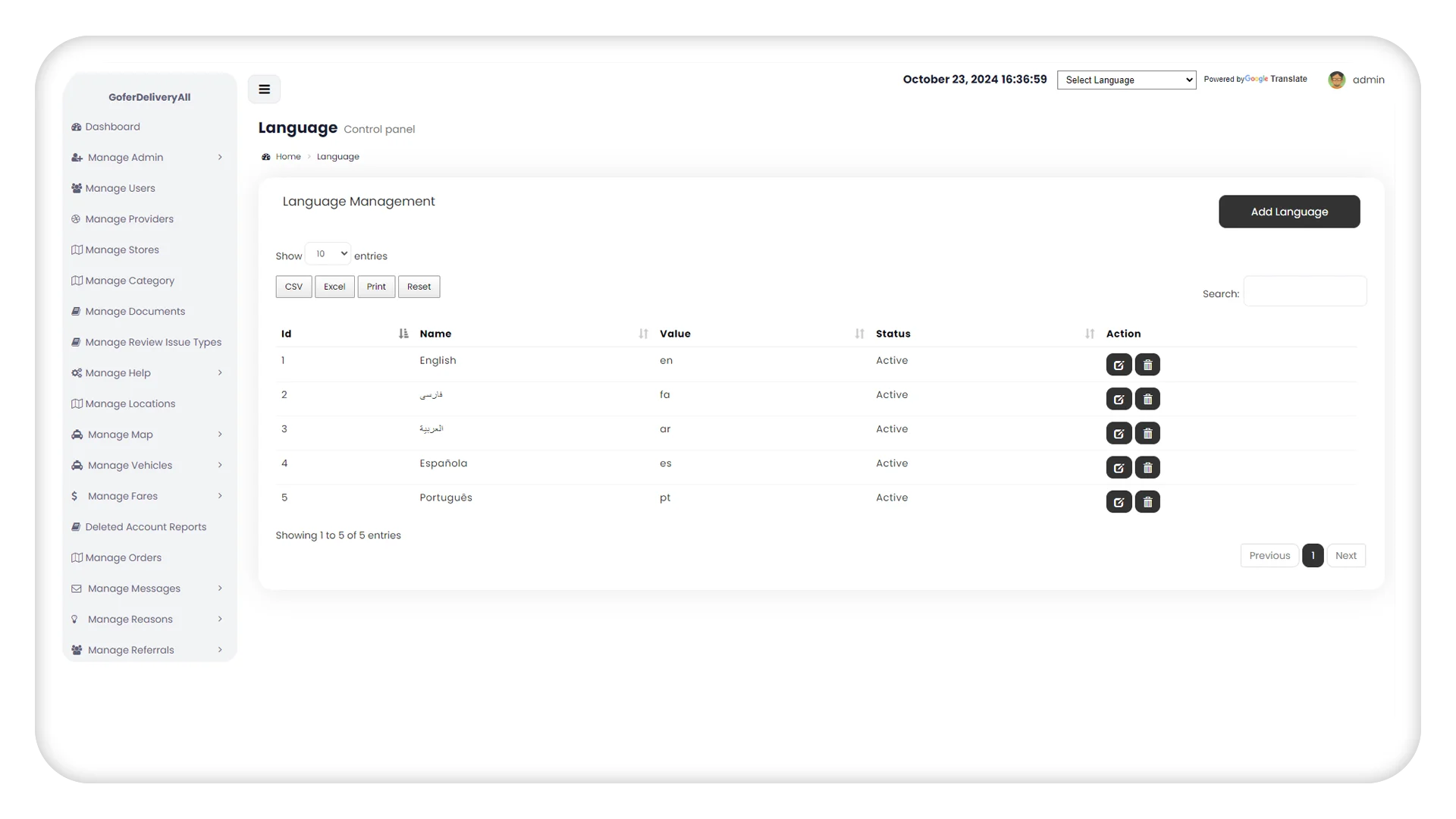Click the edit icon for العربية language
1456x819 pixels.
(x=1119, y=432)
